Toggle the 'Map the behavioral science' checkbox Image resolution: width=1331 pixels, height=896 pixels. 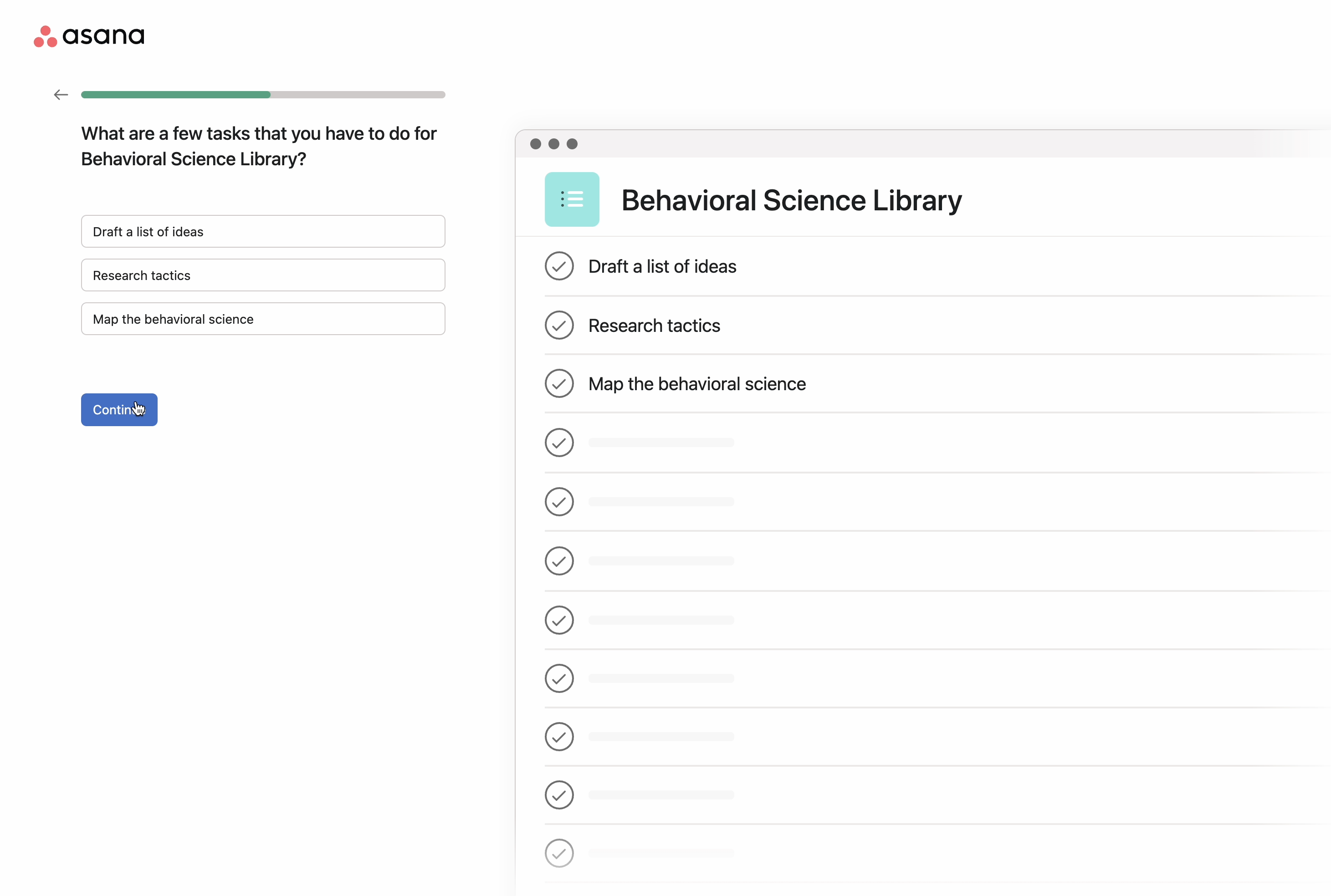(x=559, y=383)
